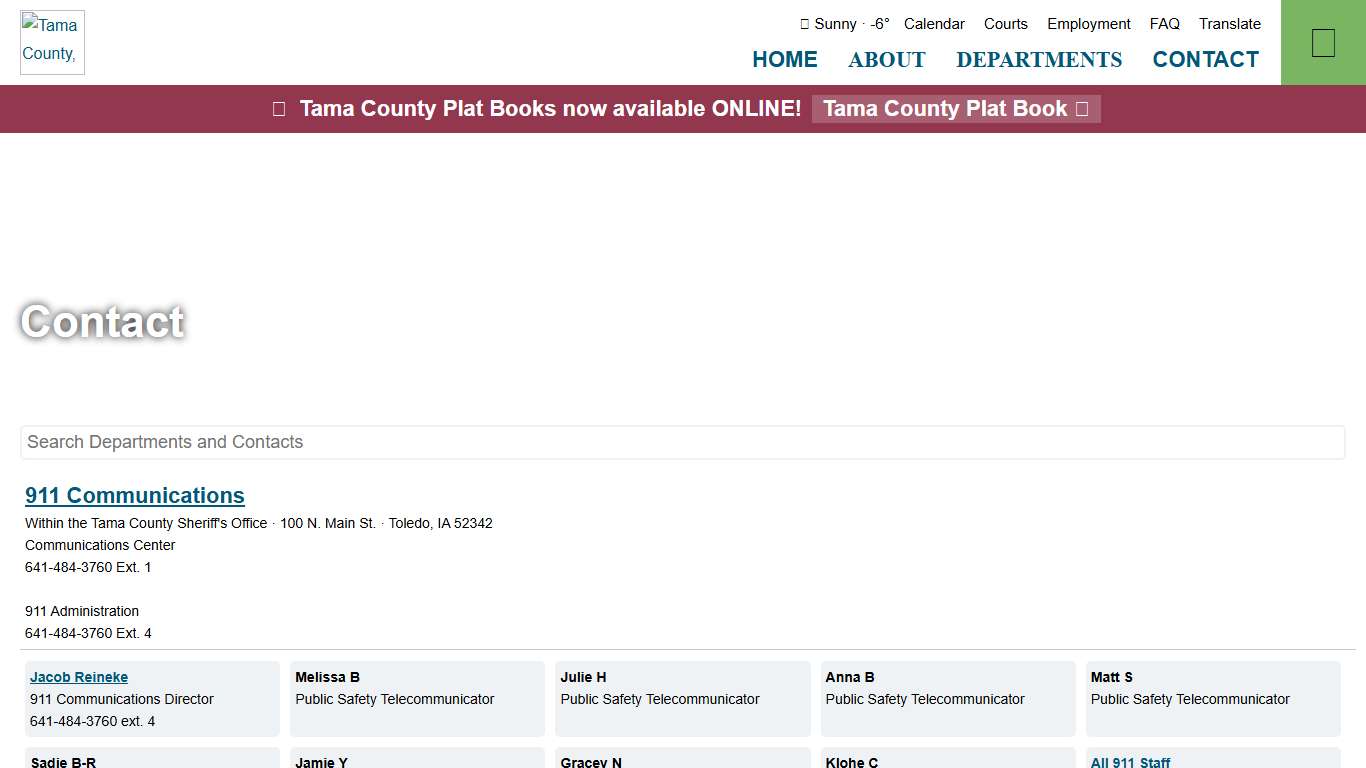Select the Julie H staff card
The image size is (1366, 768).
pyautogui.click(x=682, y=698)
